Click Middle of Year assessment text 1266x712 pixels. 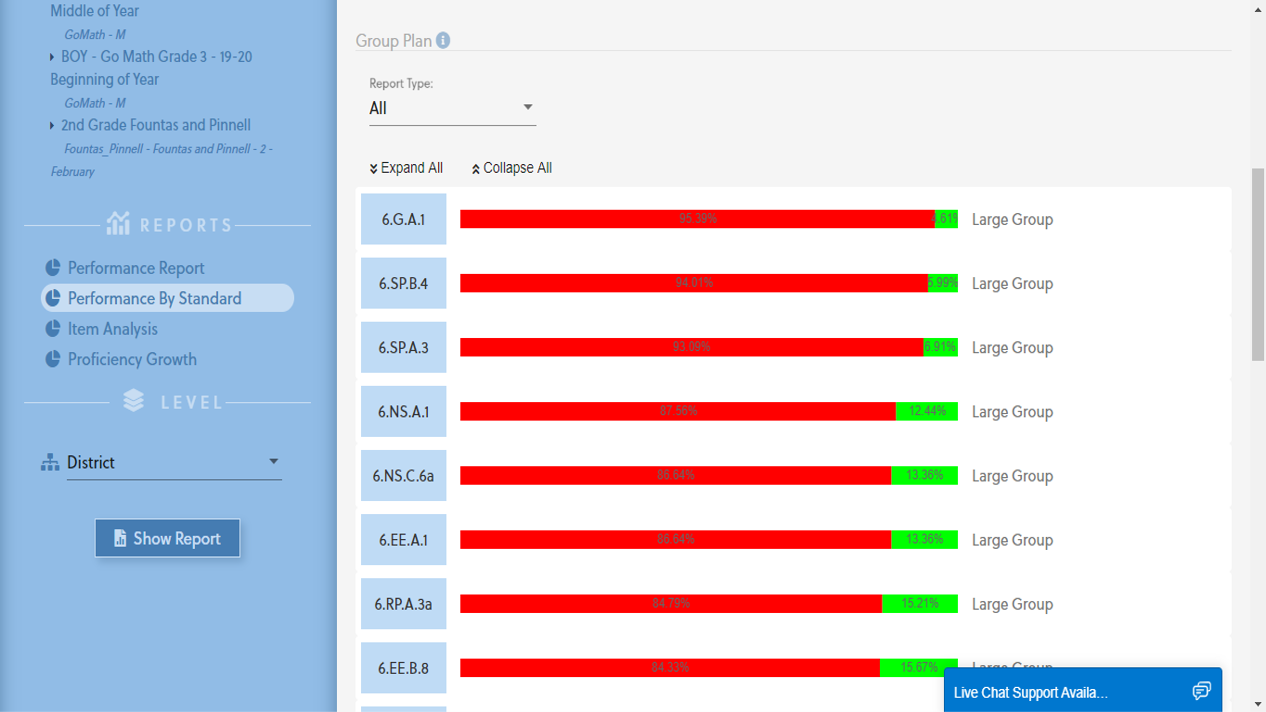click(95, 11)
